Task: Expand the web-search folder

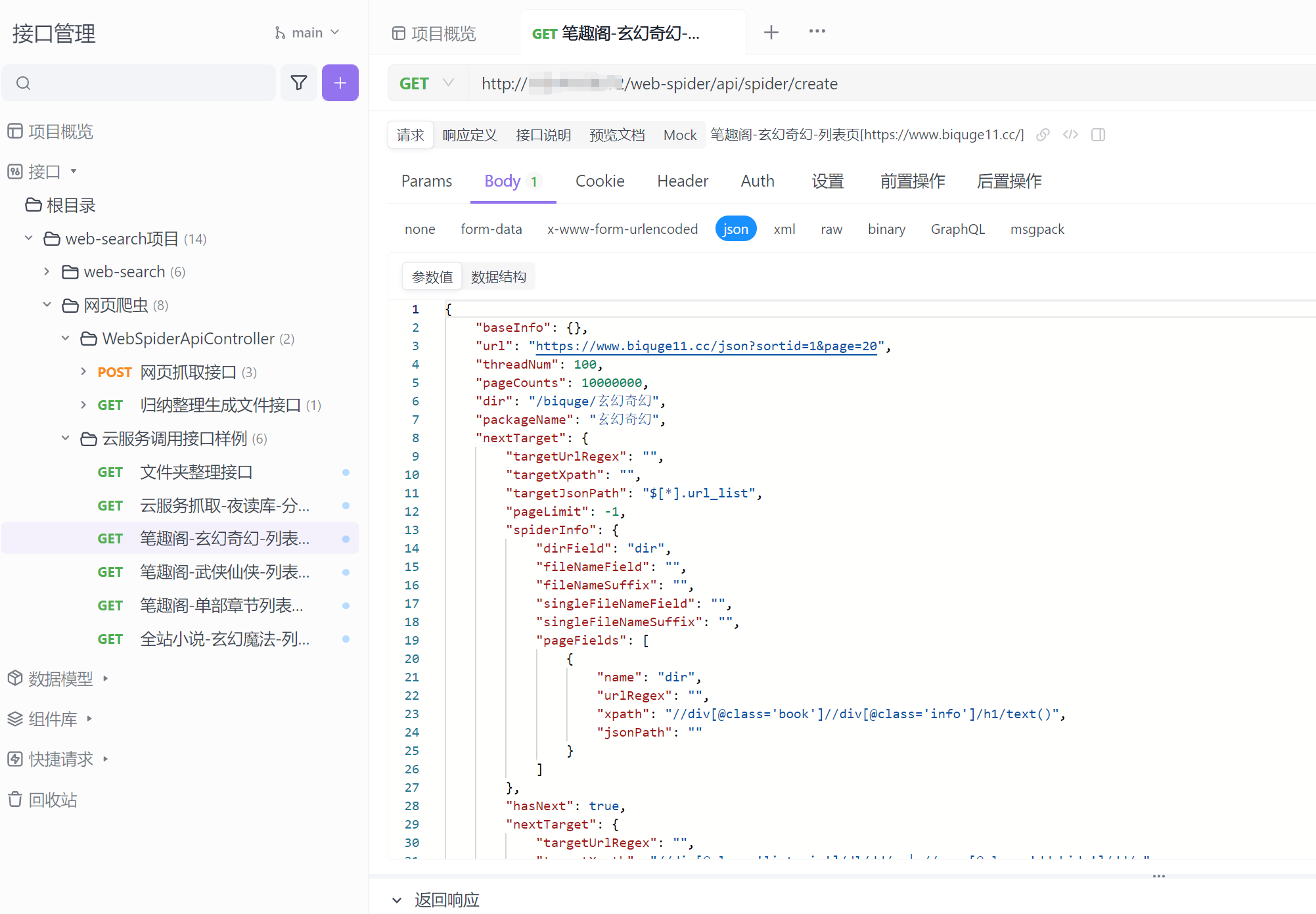Action: point(47,271)
